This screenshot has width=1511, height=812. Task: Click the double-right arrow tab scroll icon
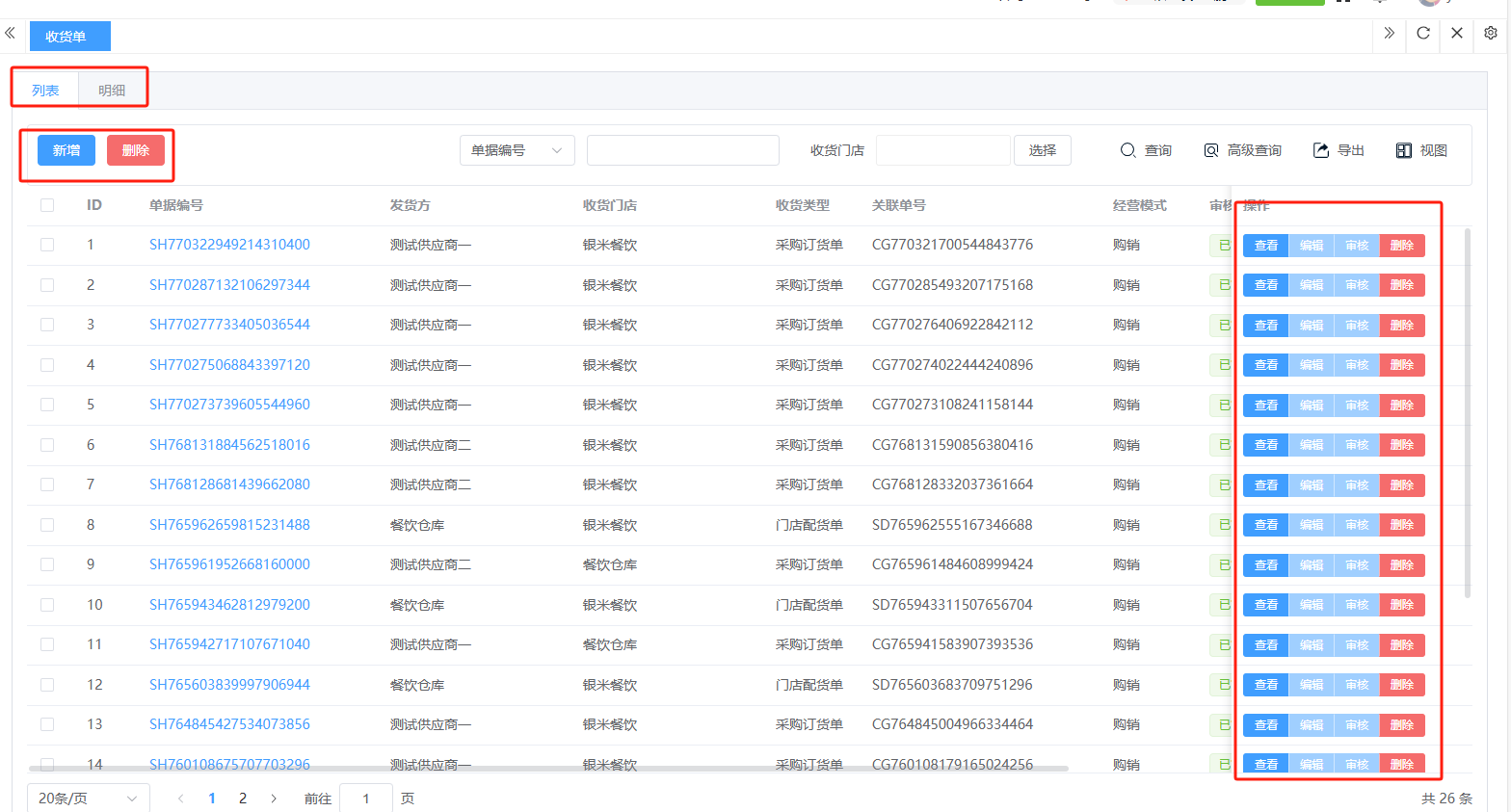coord(1389,34)
